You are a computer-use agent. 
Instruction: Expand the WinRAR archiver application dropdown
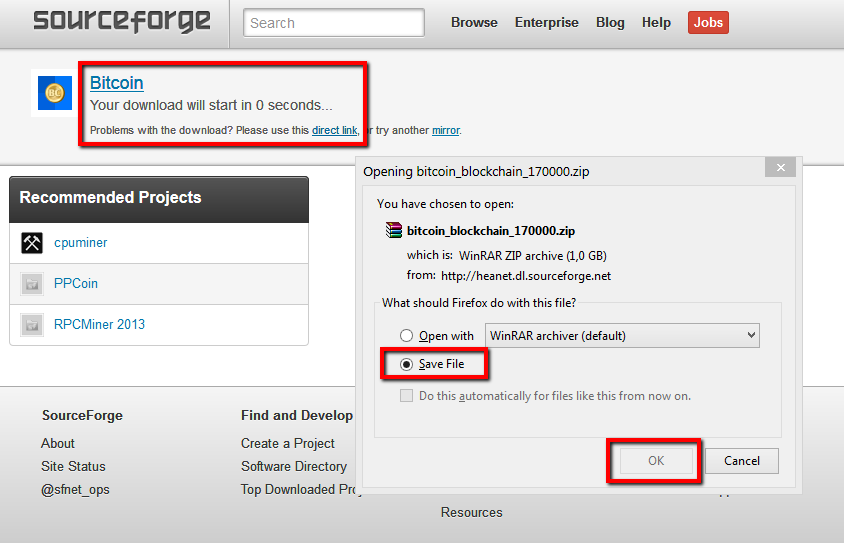click(x=622, y=336)
